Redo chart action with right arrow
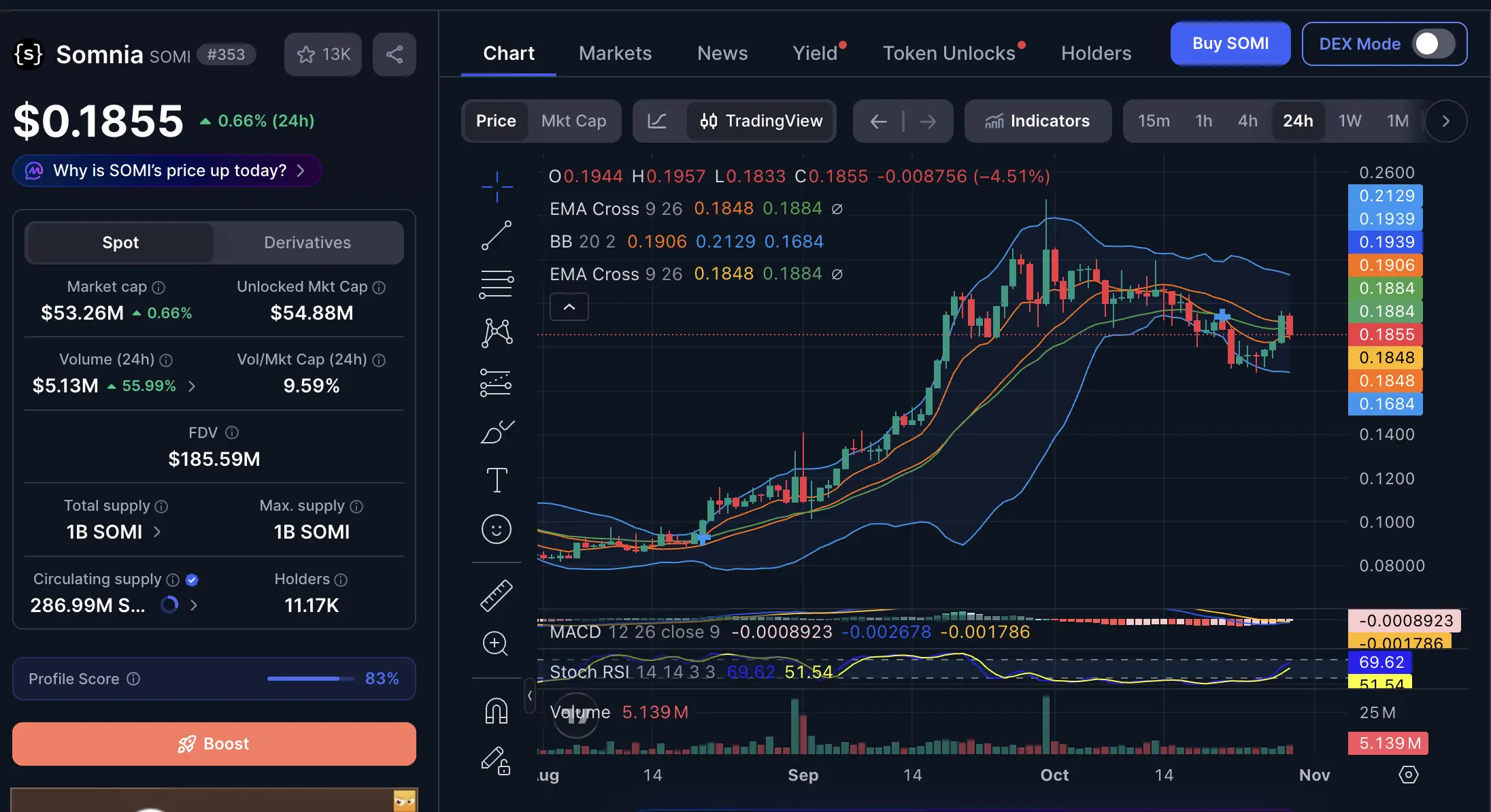Screen dimensions: 1491x812 [928, 121]
